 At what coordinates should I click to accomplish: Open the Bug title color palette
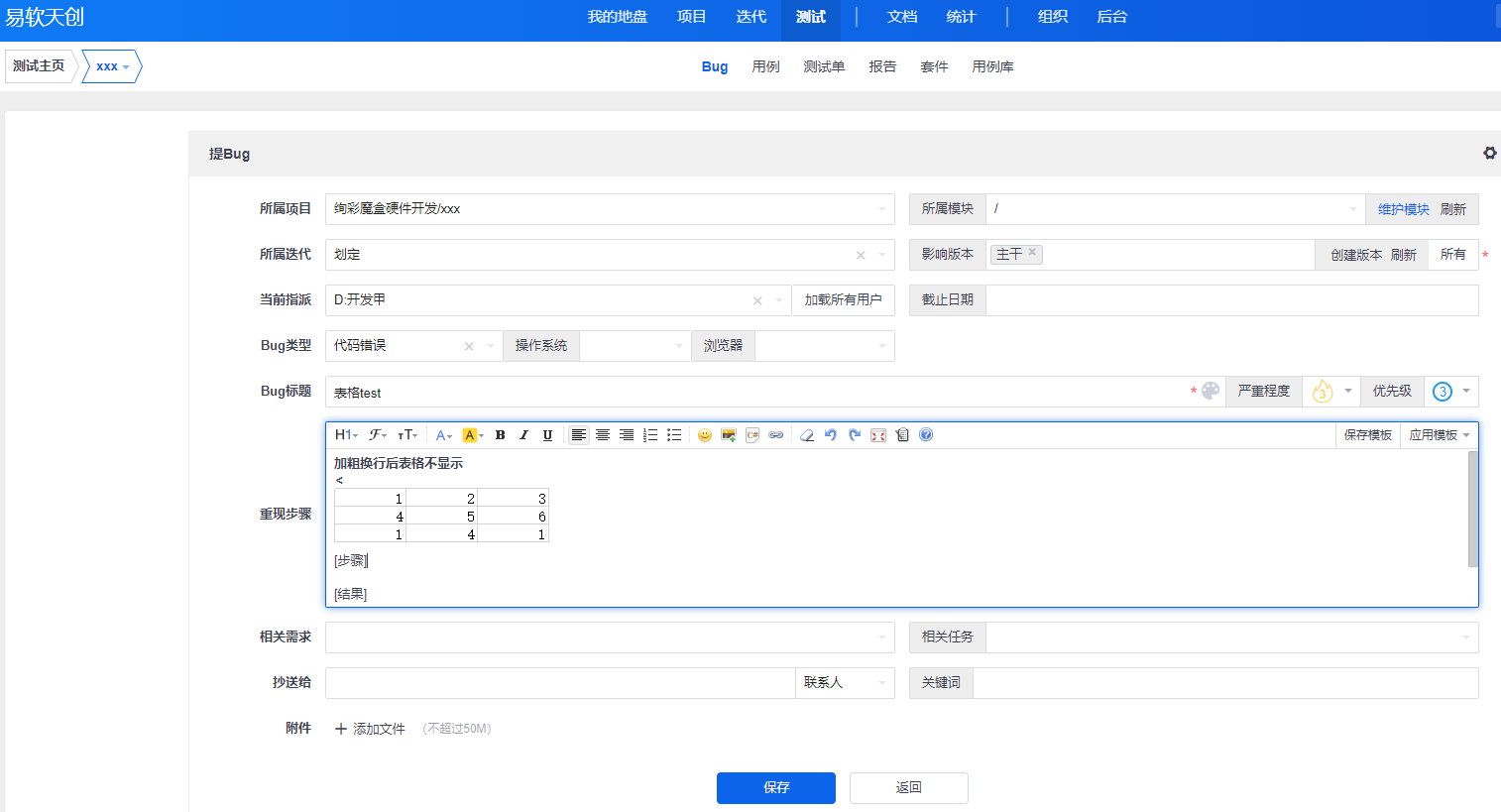pos(1211,392)
